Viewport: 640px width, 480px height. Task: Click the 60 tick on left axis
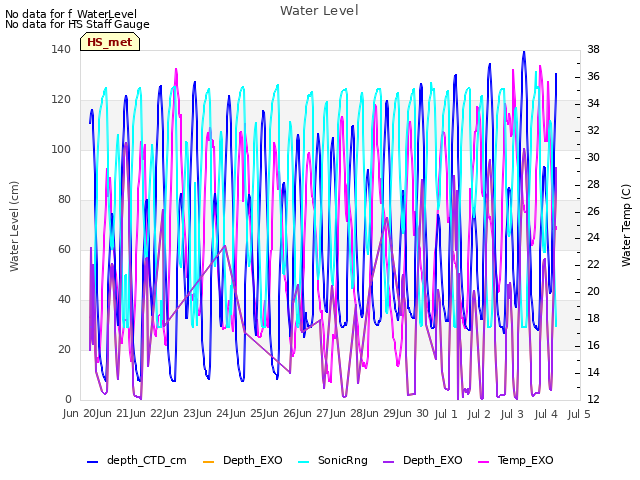64,249
